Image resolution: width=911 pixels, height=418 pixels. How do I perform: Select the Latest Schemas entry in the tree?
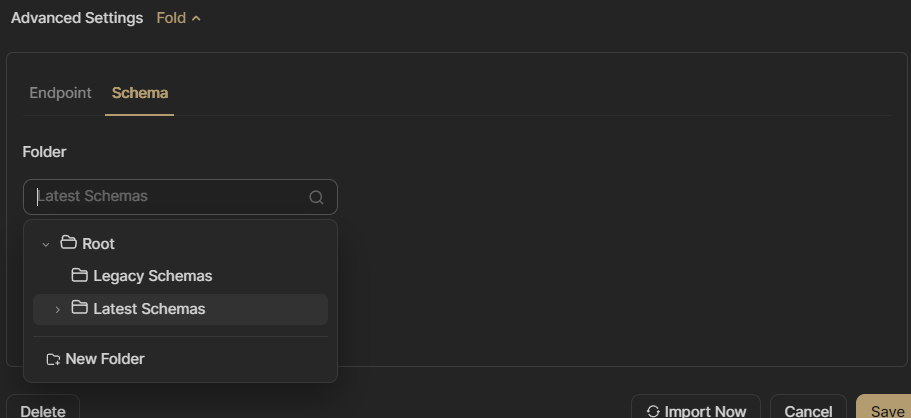click(x=181, y=309)
